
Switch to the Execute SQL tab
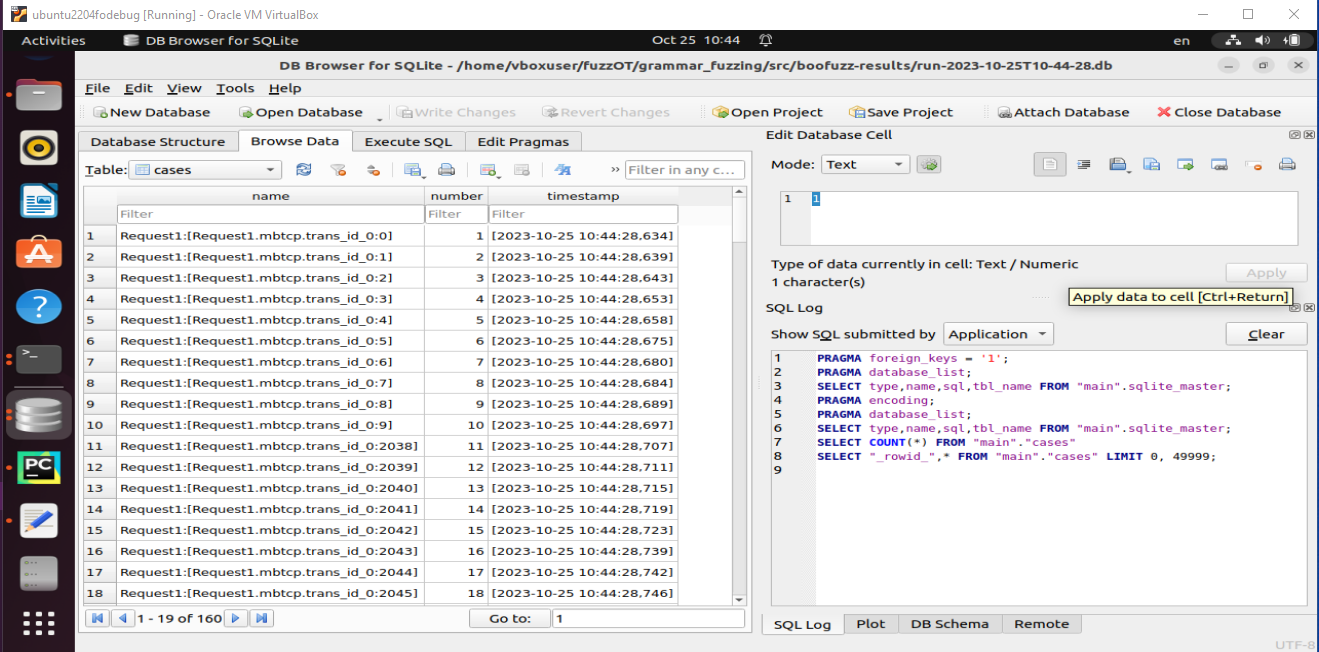pos(408,141)
